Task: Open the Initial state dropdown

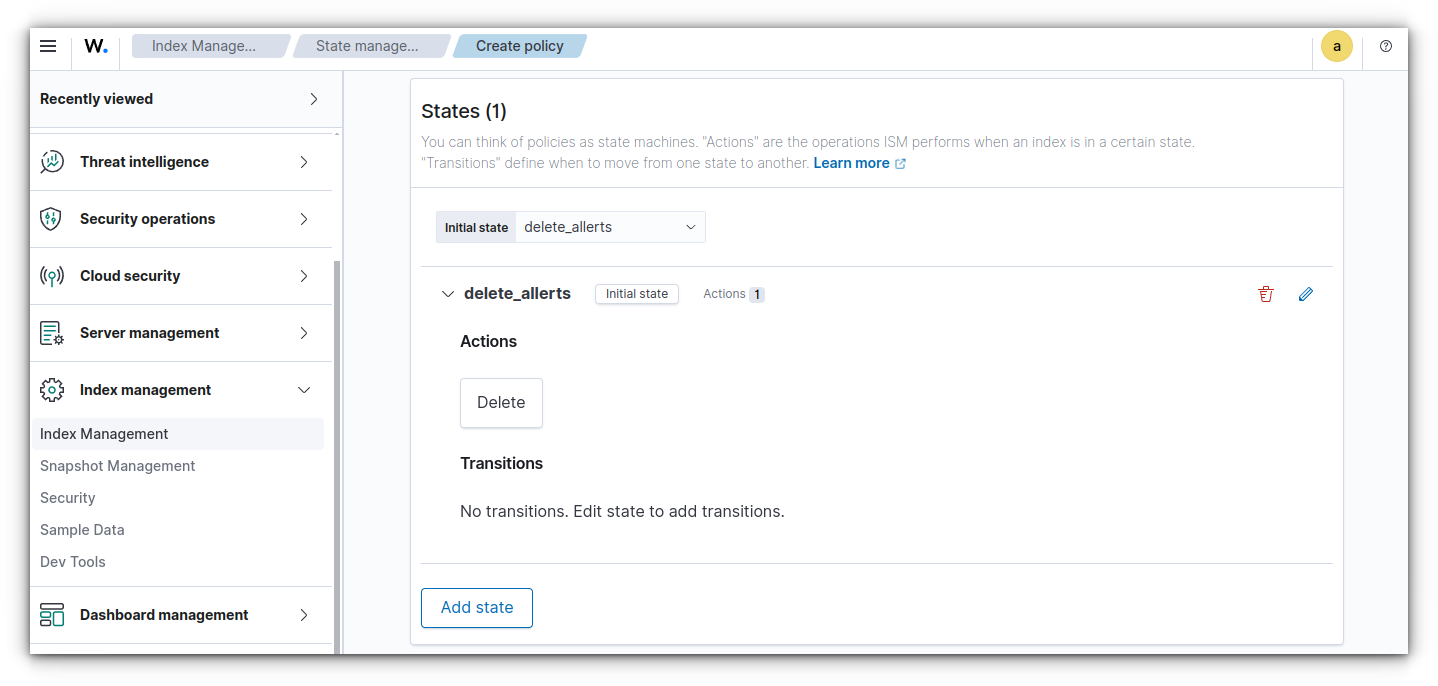Action: click(x=610, y=227)
